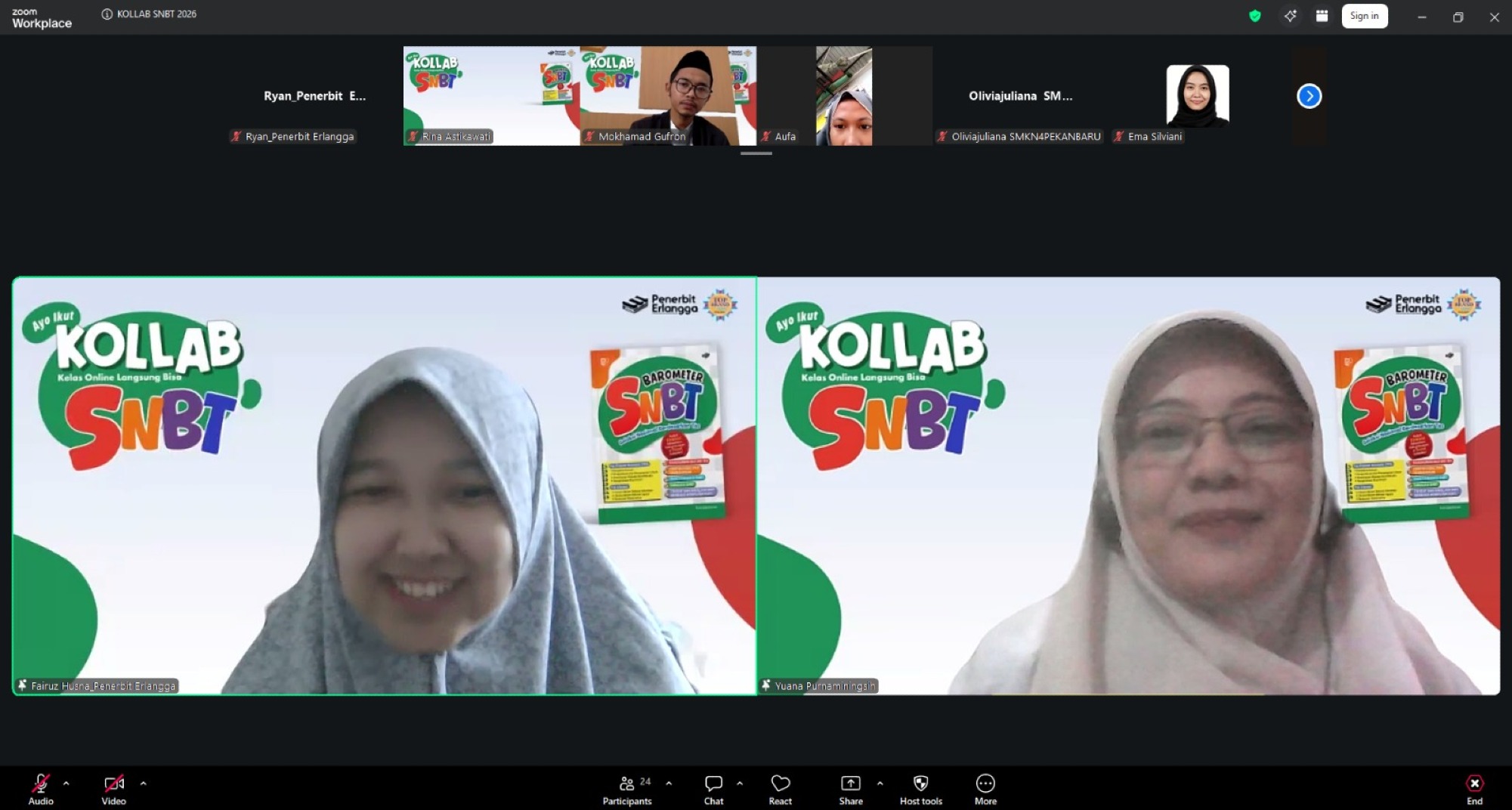Image resolution: width=1512 pixels, height=810 pixels.
Task: Show next participants with blue arrow
Action: [x=1309, y=97]
